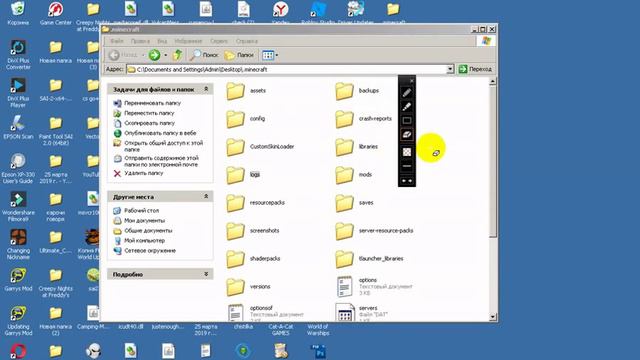The image size is (640, 360).
Task: Select the options text document
Action: click(374, 287)
